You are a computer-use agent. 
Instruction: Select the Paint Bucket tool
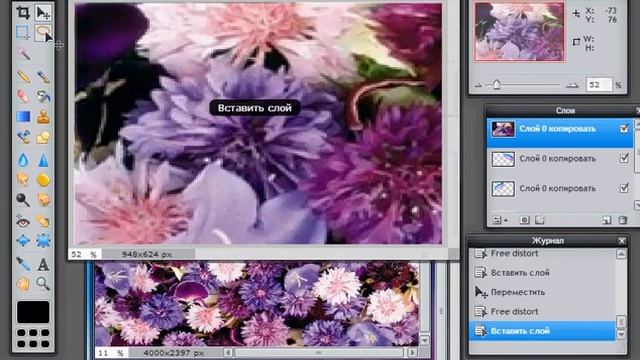pyautogui.click(x=43, y=96)
